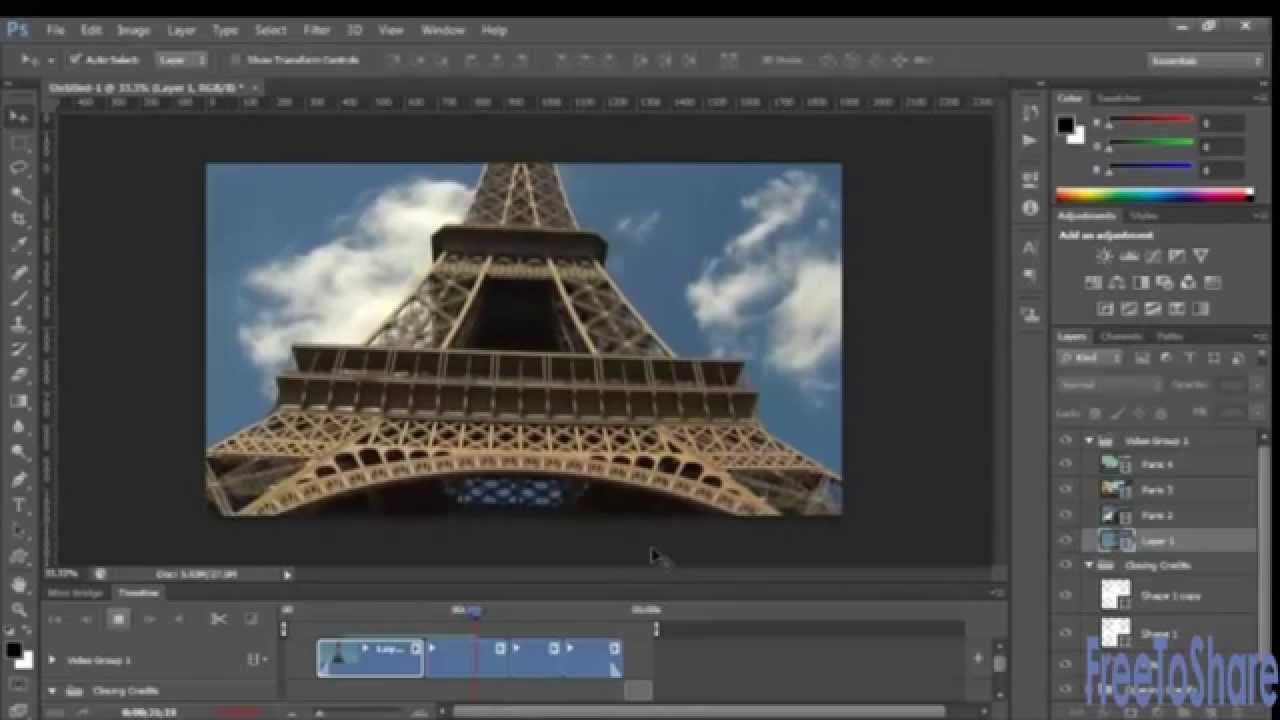The image size is (1280, 720).
Task: Add an Exposure adjustment
Action: (1177, 257)
